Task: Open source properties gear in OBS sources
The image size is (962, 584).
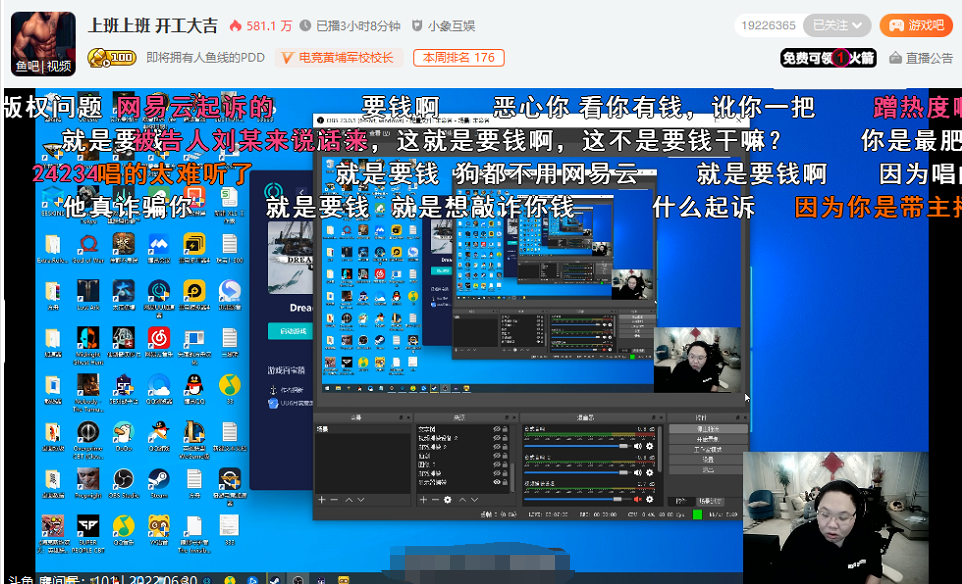Action: tap(447, 500)
